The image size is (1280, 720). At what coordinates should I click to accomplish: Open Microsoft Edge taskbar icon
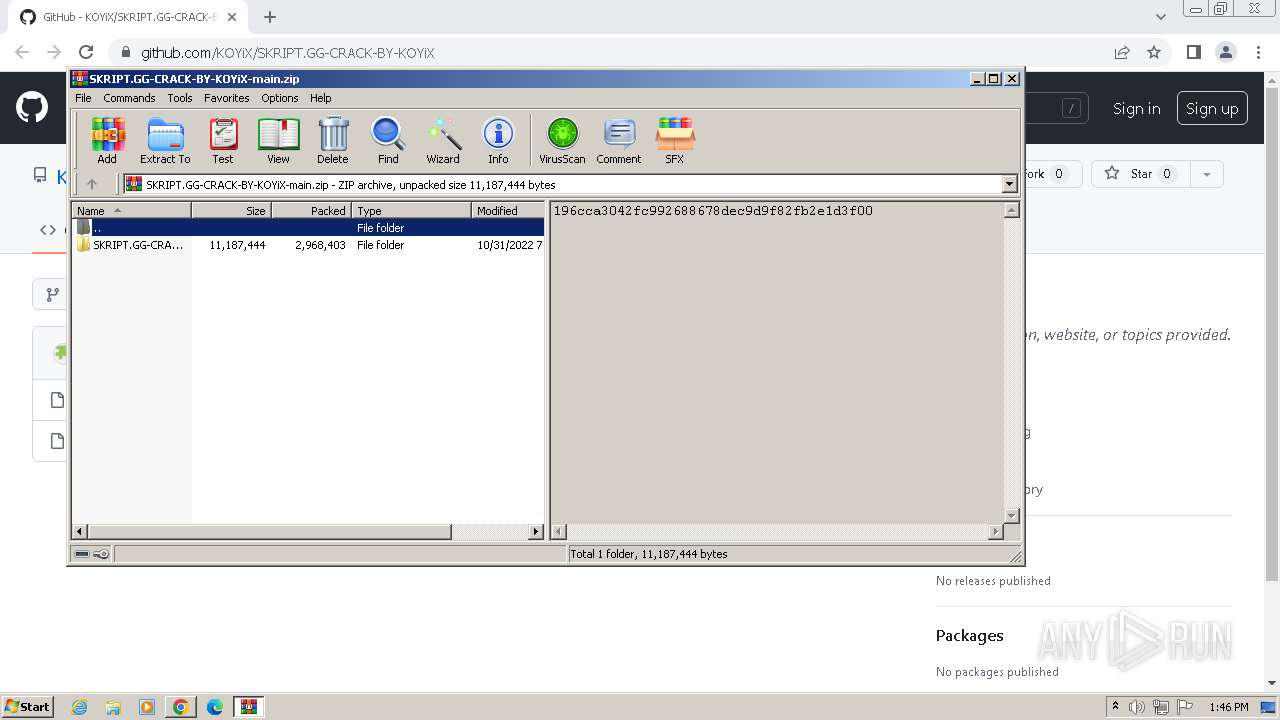tap(215, 707)
